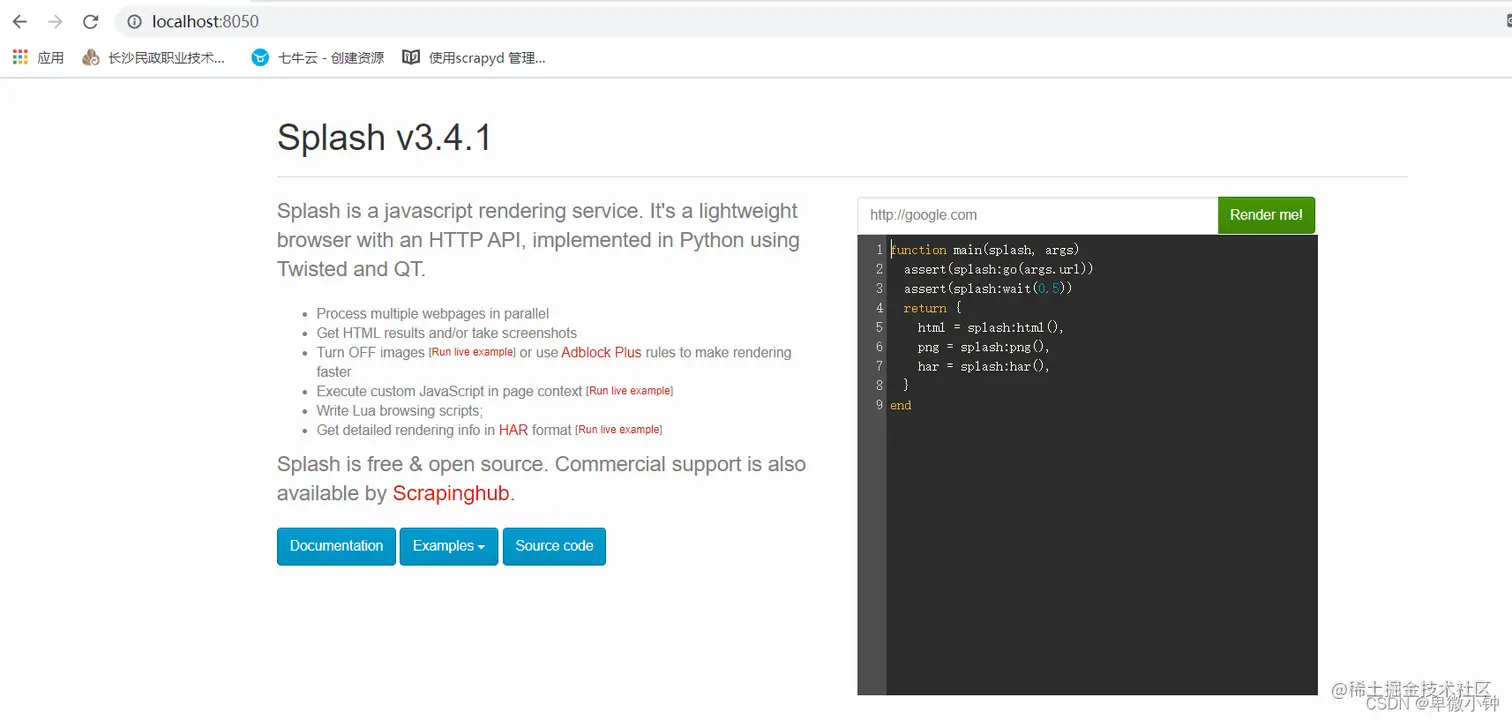Viewport: 1512px width, 720px height.
Task: Open the Adblock Plus link
Action: click(601, 352)
